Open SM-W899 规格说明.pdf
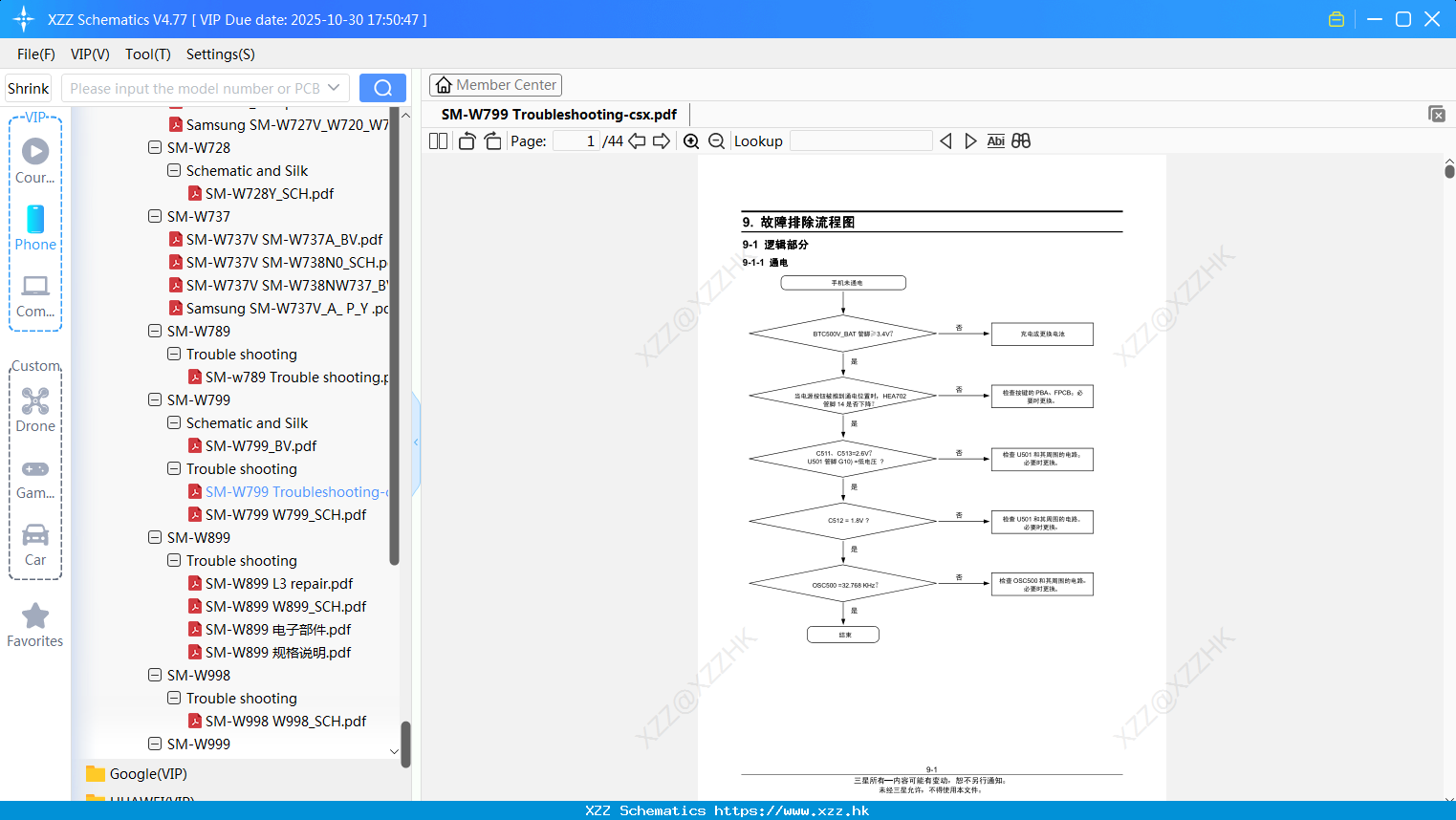1456x820 pixels. point(278,652)
